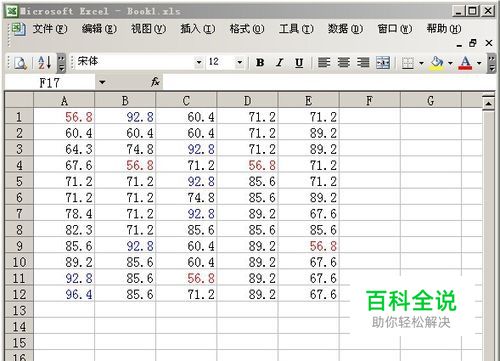
Task: Expand Standard toolbar options chevron
Action: (61, 63)
